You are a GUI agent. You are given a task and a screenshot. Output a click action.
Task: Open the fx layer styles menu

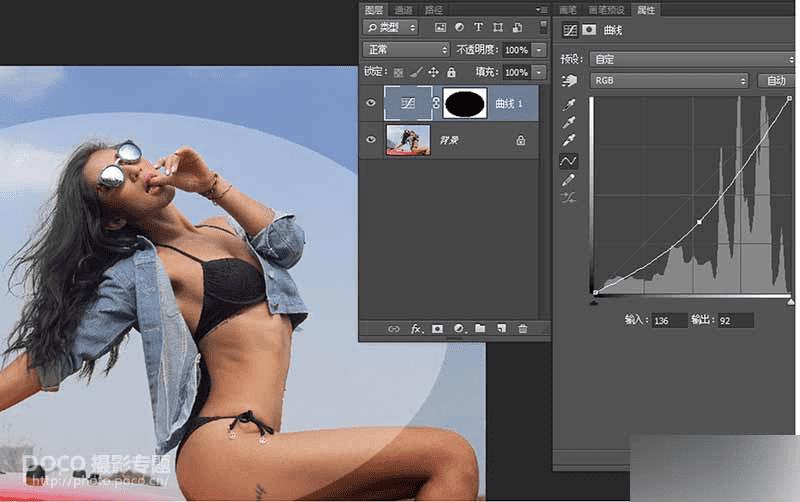(x=416, y=328)
